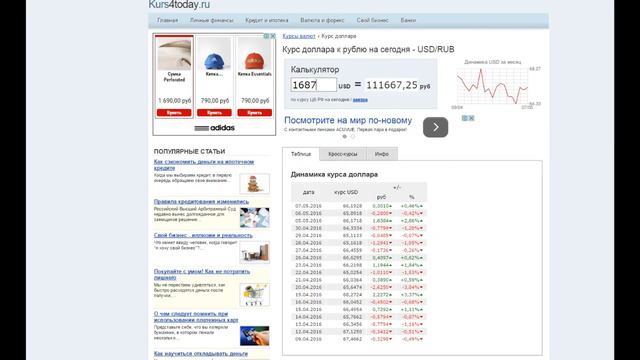The height and width of the screenshot is (360, 640).
Task: Open article Покупайте с умом
Action: click(x=202, y=274)
